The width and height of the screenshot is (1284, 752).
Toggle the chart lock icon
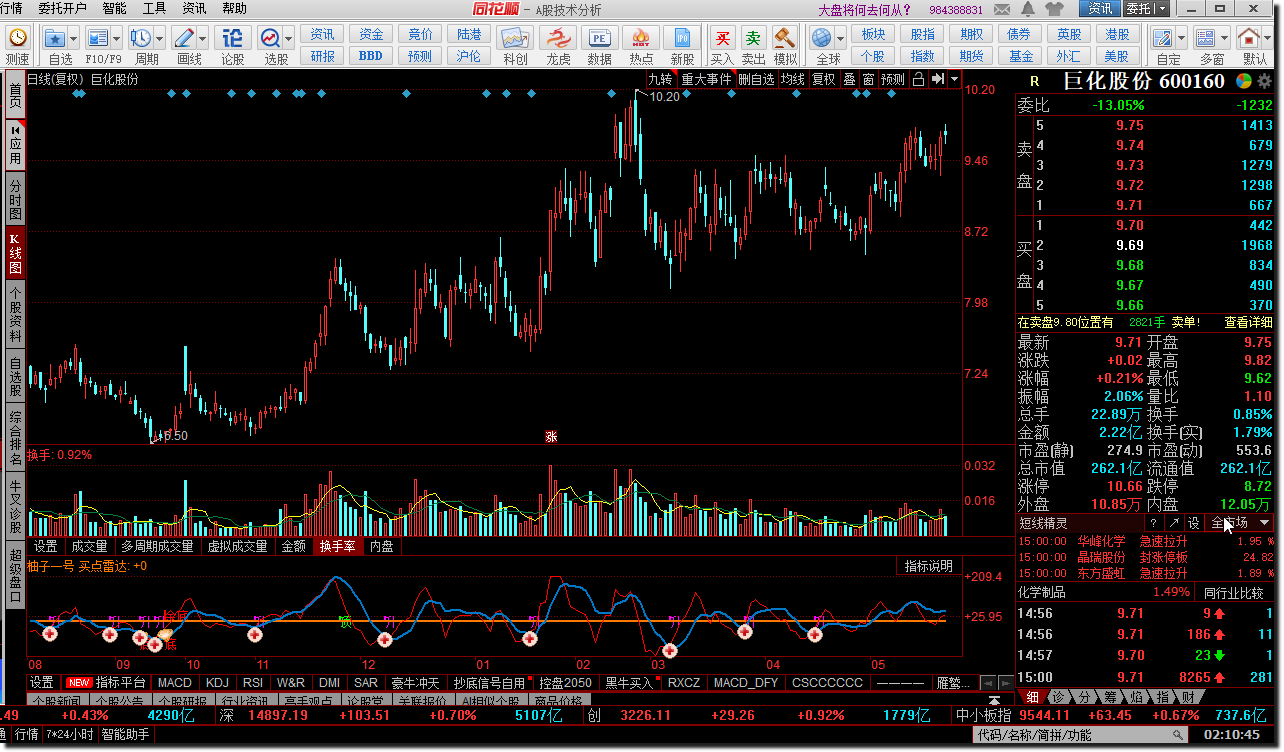click(x=918, y=79)
